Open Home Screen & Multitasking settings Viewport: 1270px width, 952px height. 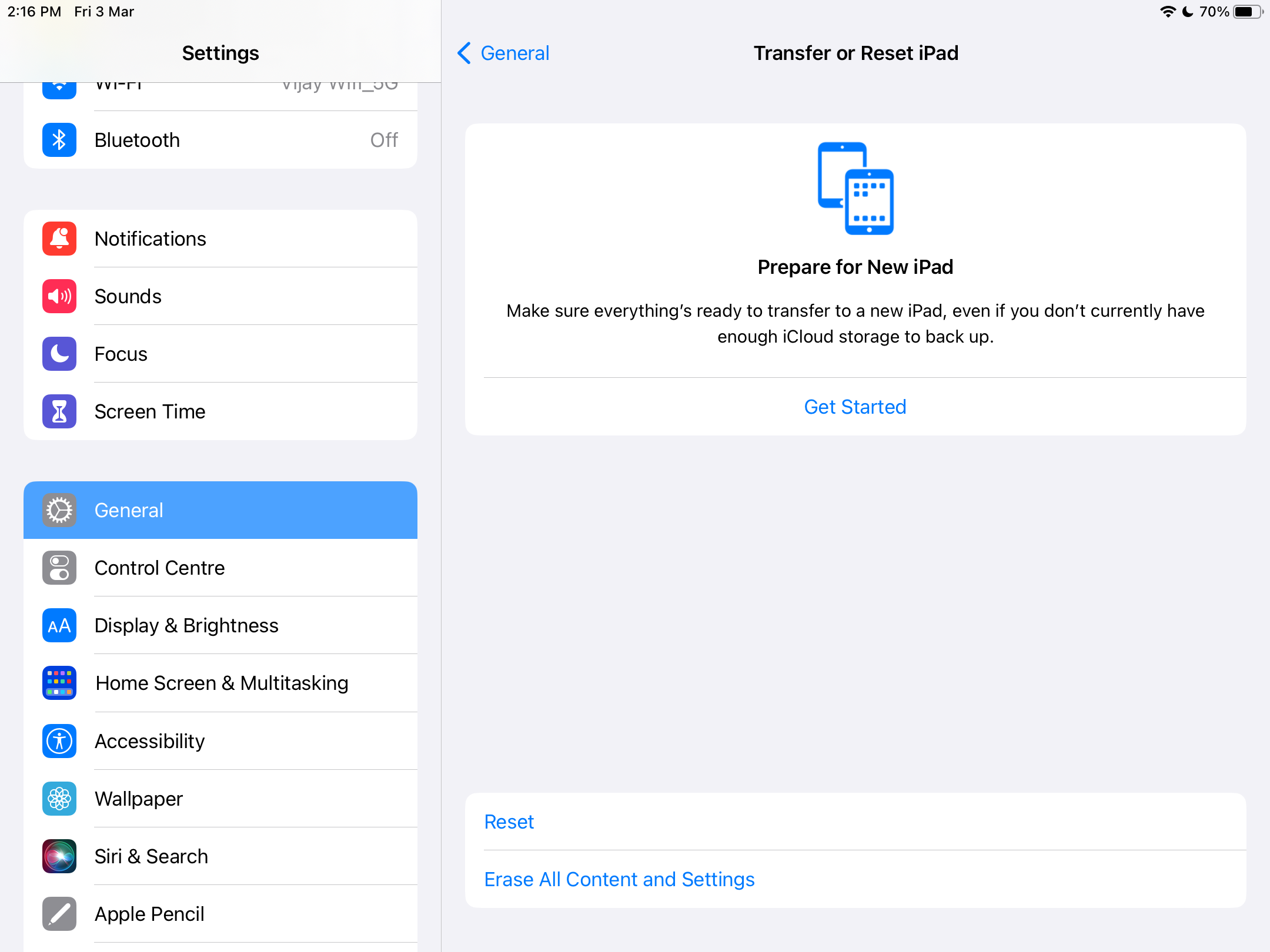(220, 683)
